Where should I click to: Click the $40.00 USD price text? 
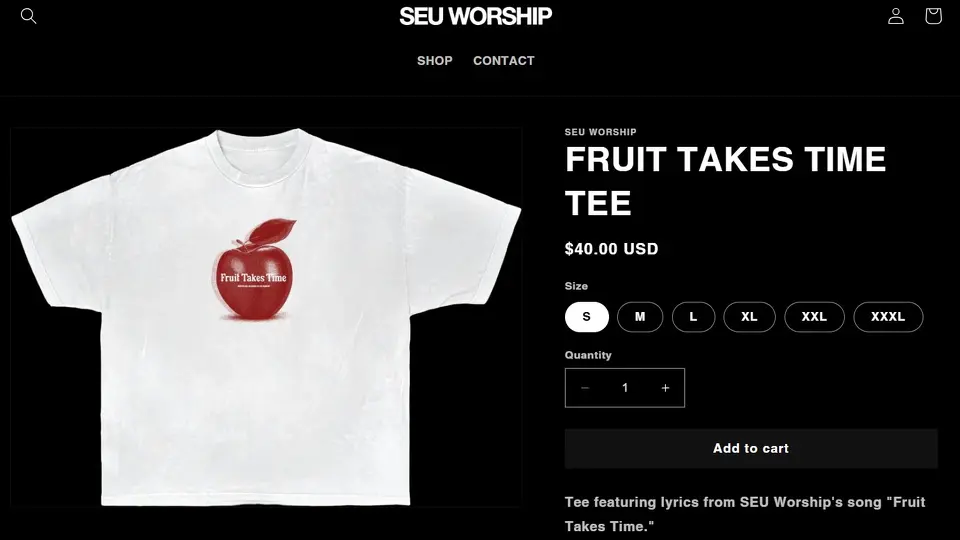click(612, 249)
